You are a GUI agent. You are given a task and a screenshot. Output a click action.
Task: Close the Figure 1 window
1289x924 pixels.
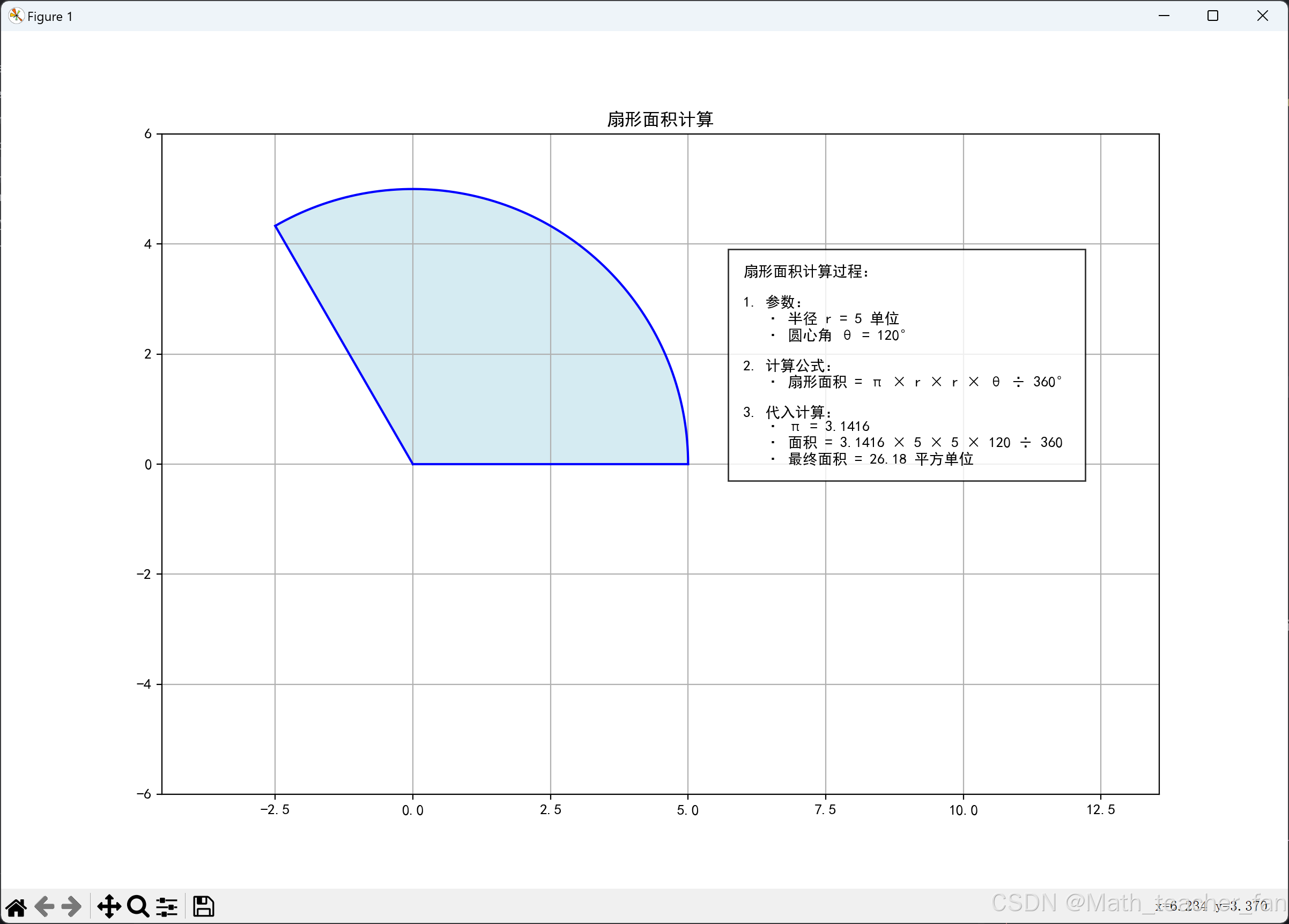pyautogui.click(x=1262, y=16)
